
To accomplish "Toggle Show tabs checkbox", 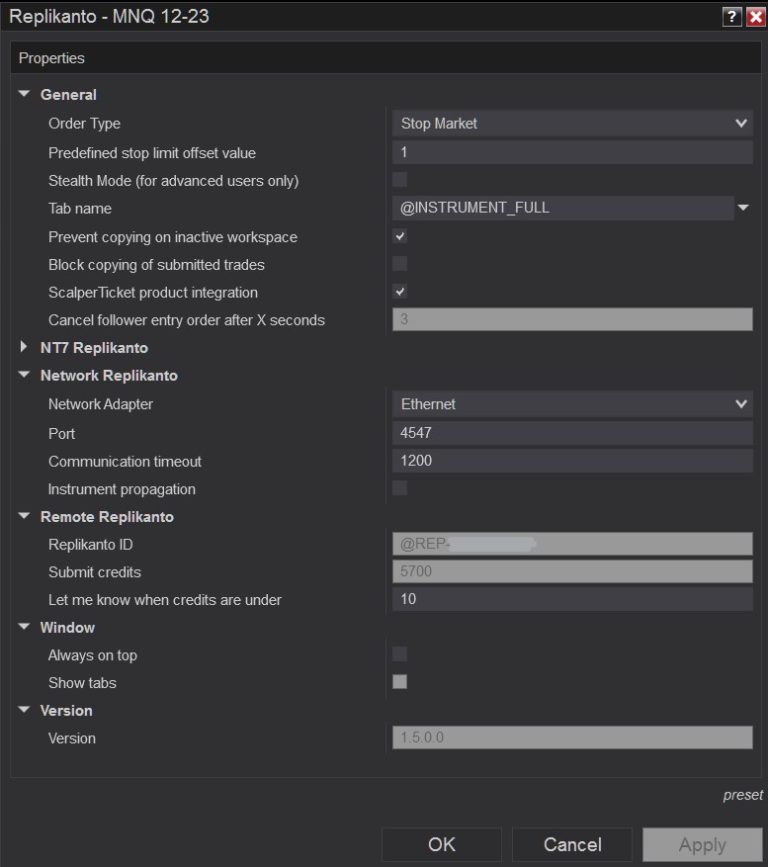I will (x=400, y=682).
